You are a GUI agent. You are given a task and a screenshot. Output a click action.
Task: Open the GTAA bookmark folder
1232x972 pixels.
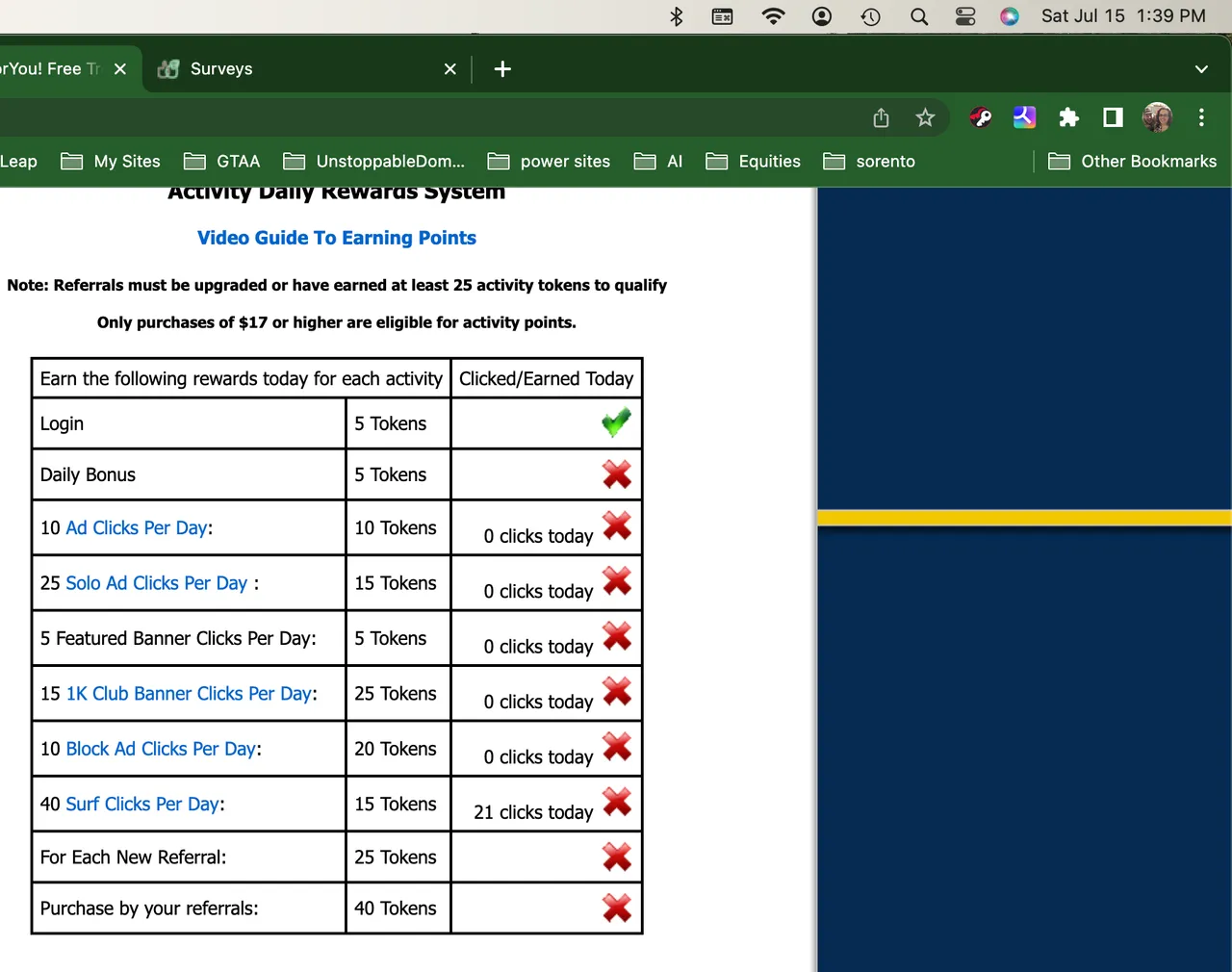pyautogui.click(x=222, y=161)
